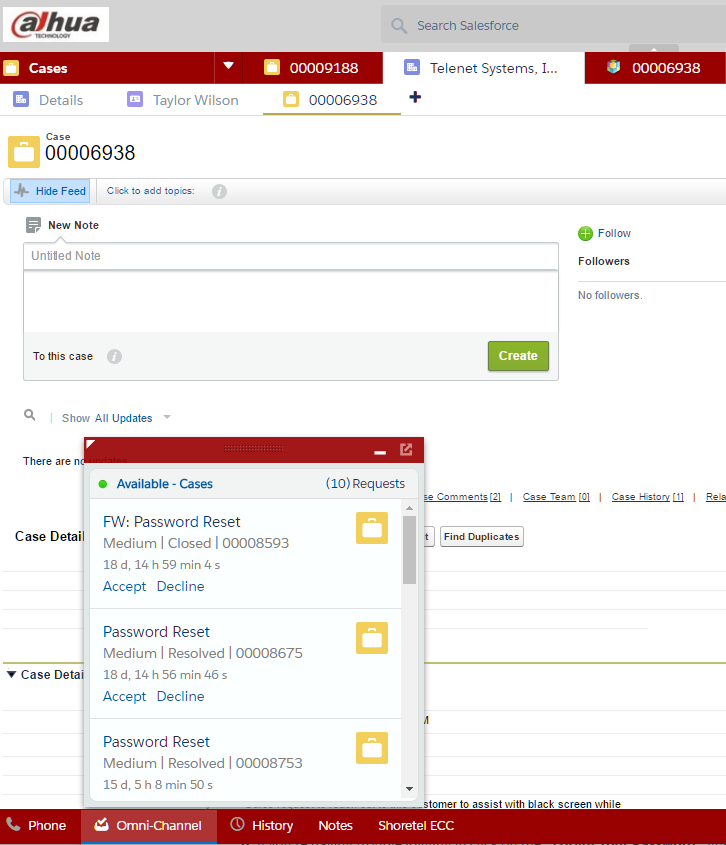Image resolution: width=726 pixels, height=845 pixels.
Task: Accept the FW: Password Reset request 00008593
Action: (x=125, y=586)
